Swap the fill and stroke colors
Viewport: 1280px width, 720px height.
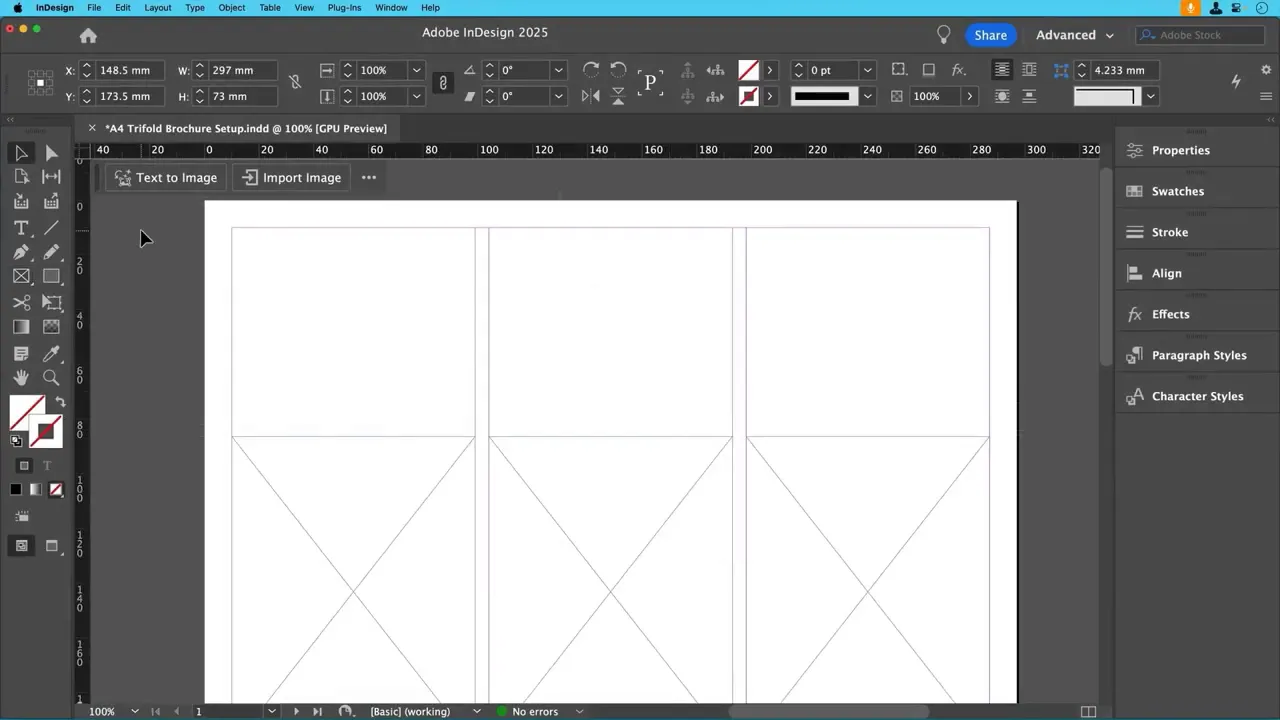coord(60,401)
